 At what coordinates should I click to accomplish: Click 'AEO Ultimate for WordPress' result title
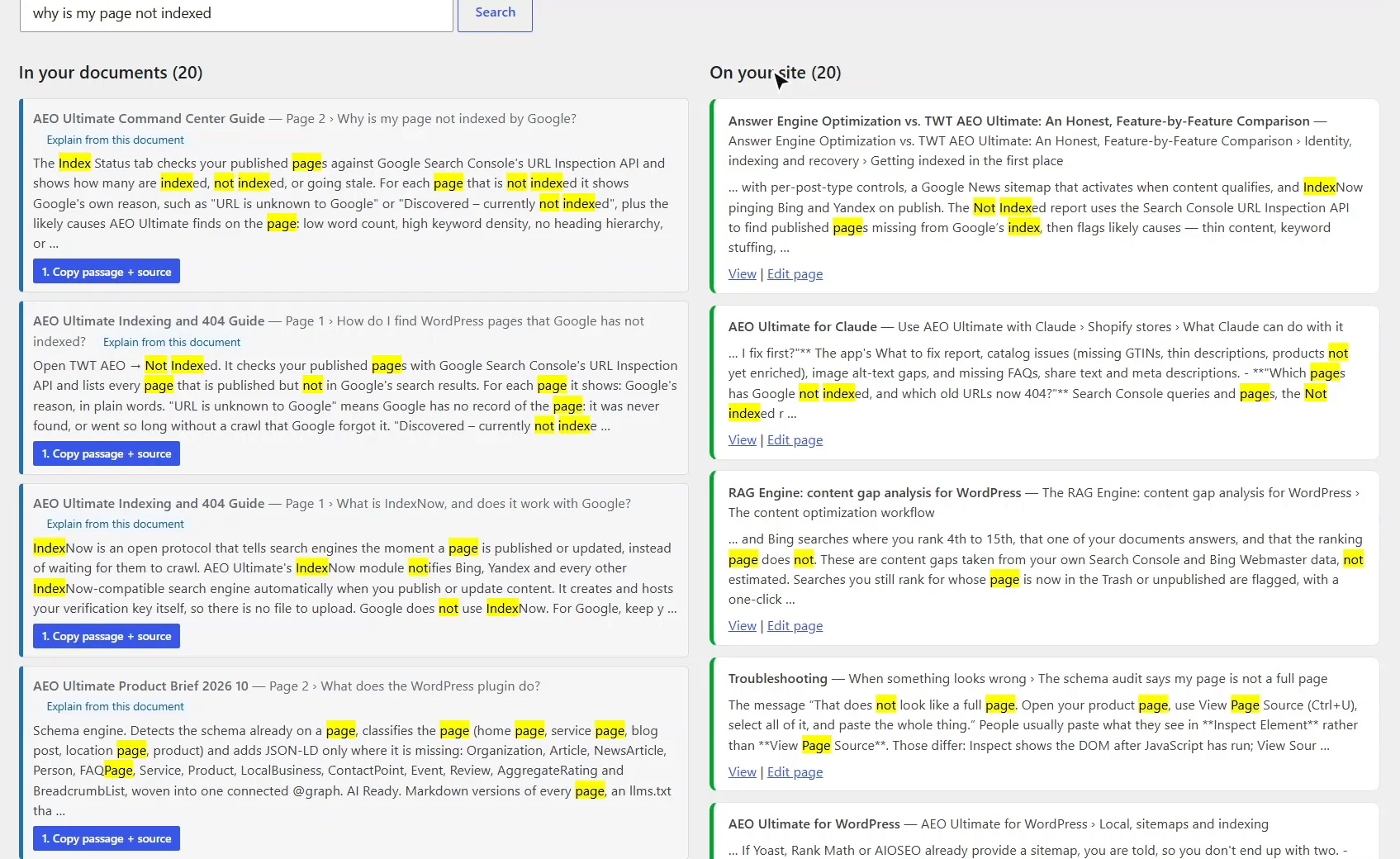814,824
